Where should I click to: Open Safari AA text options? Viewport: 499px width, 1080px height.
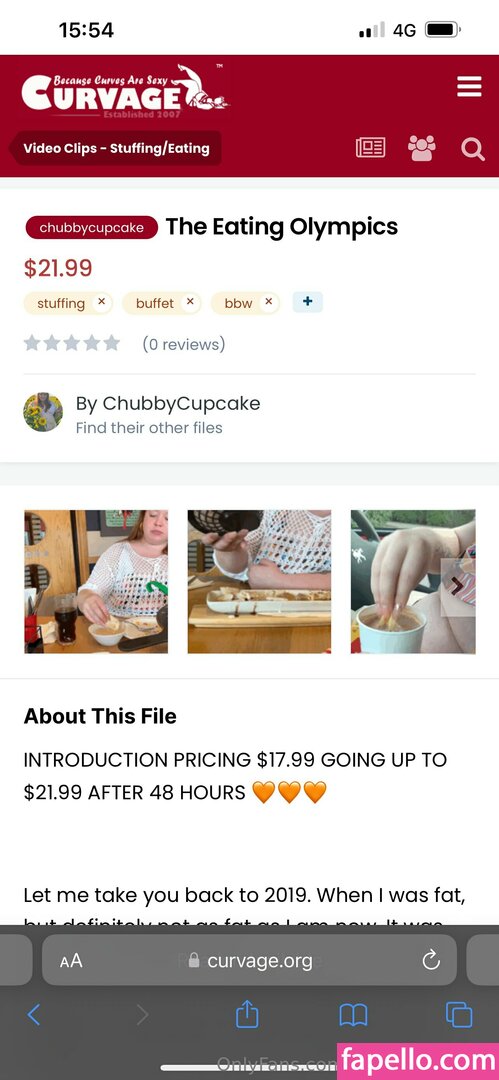coord(71,960)
